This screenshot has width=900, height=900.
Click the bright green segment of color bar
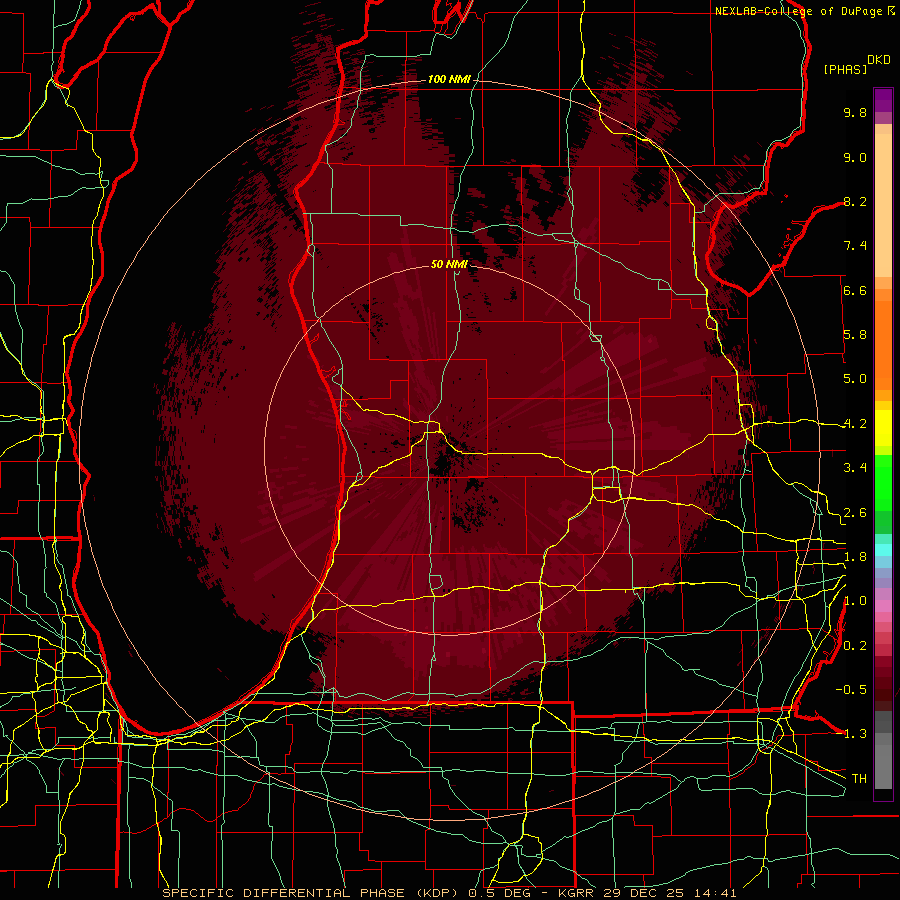(x=883, y=482)
